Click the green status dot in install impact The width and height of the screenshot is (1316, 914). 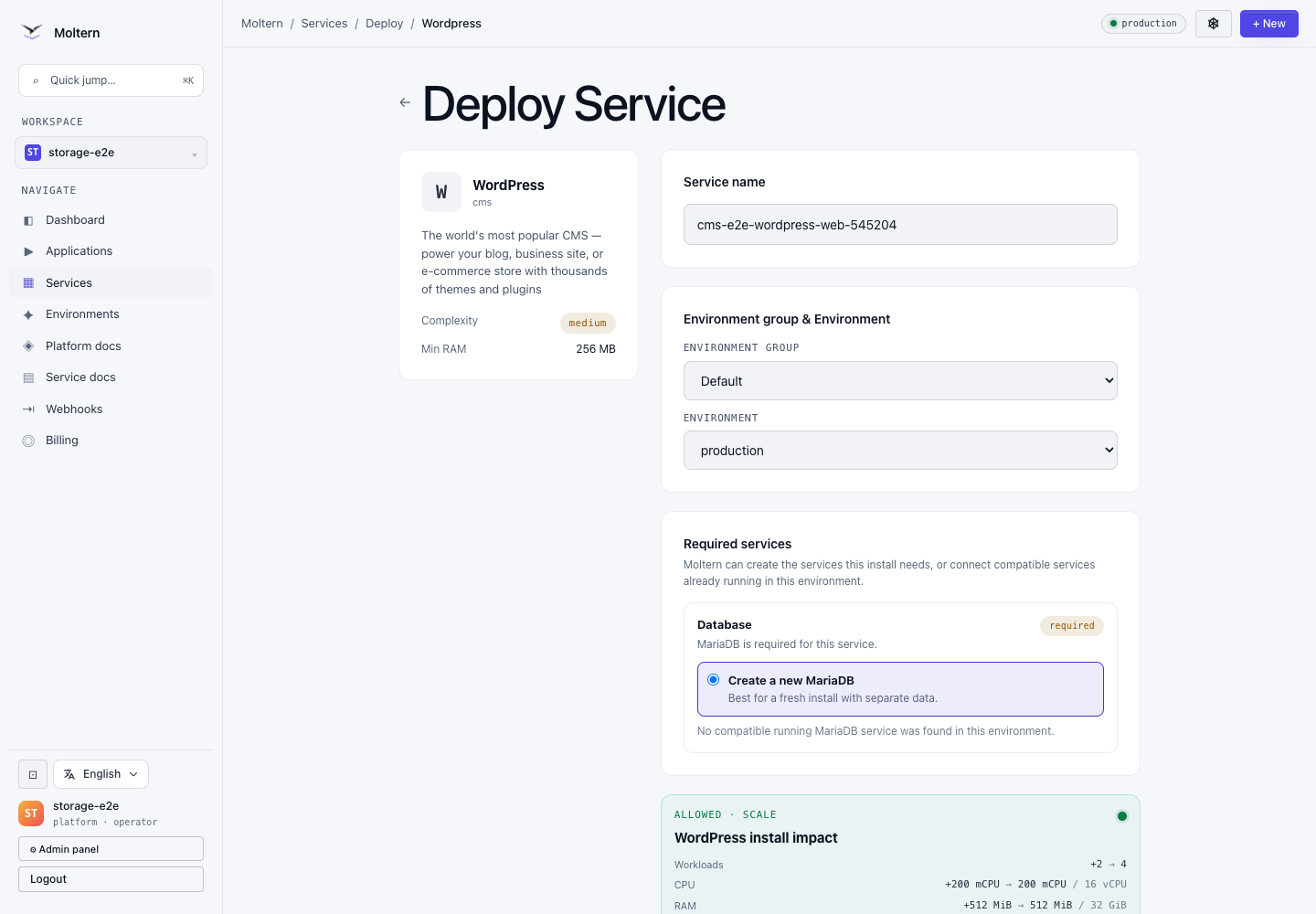1122,816
